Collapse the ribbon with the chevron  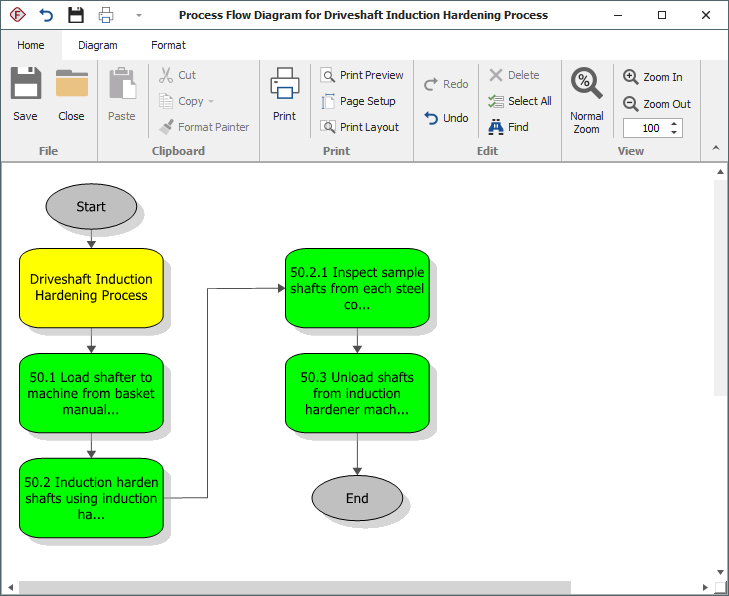point(715,148)
